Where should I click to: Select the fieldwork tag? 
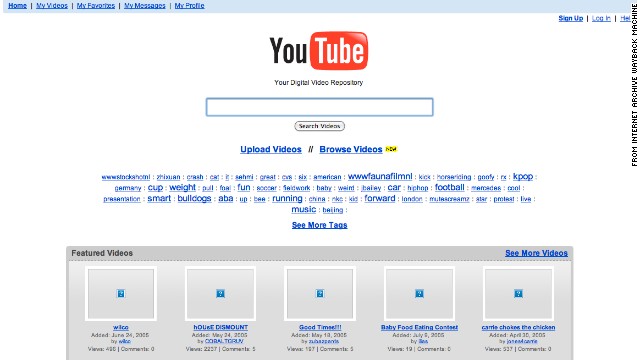point(297,188)
